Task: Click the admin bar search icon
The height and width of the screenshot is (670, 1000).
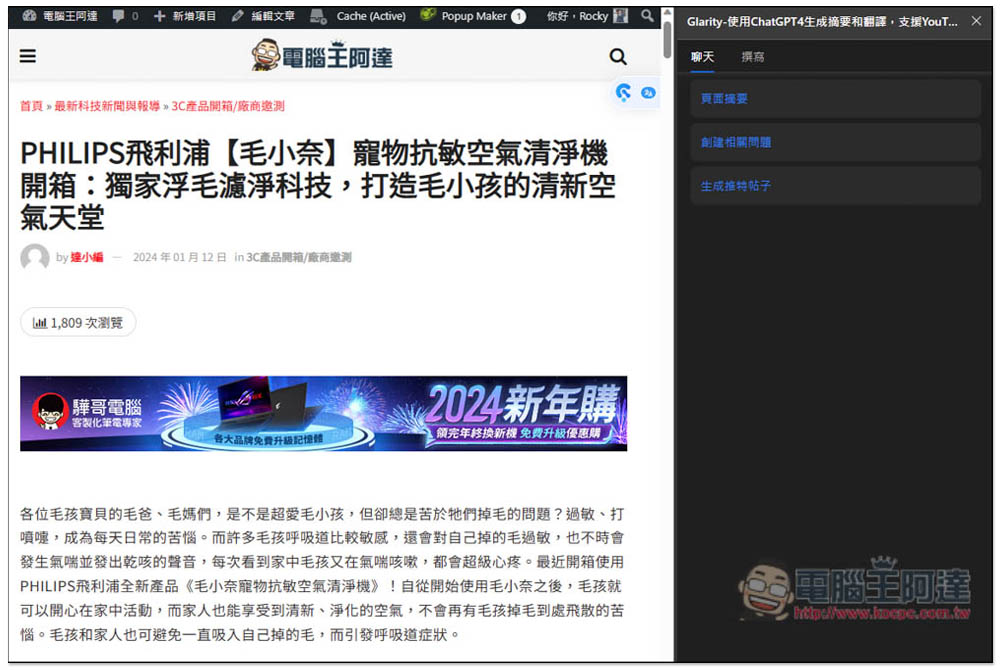Action: click(647, 16)
